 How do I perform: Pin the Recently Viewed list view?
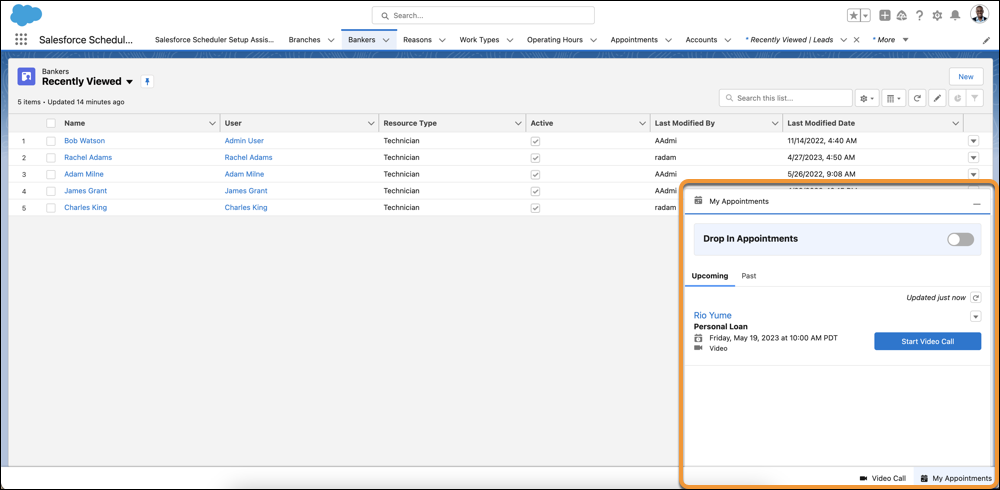tap(147, 82)
